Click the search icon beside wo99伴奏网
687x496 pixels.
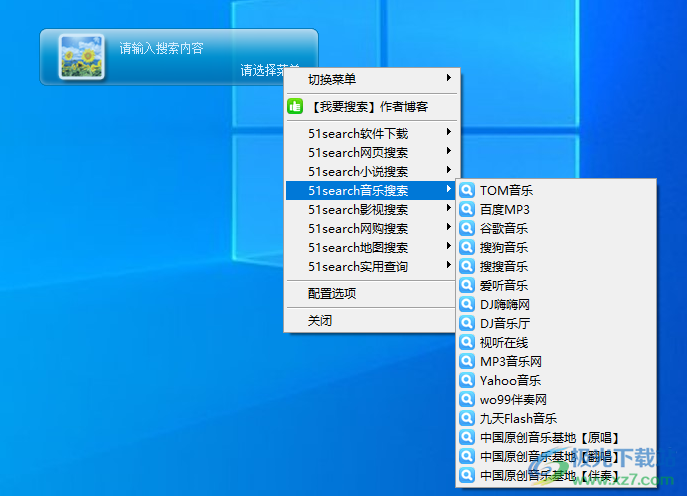(x=467, y=399)
